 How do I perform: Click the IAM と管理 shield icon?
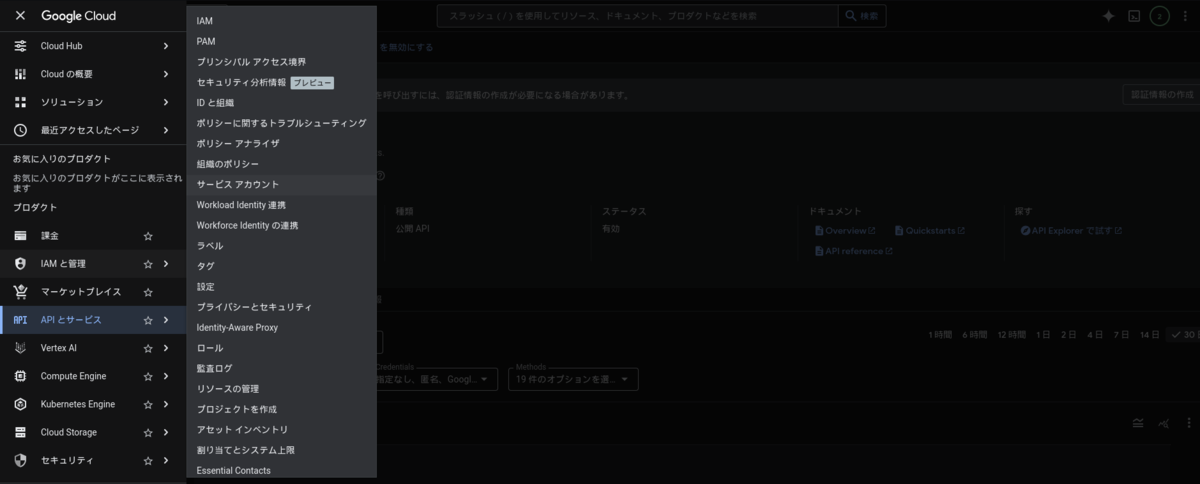[x=20, y=264]
